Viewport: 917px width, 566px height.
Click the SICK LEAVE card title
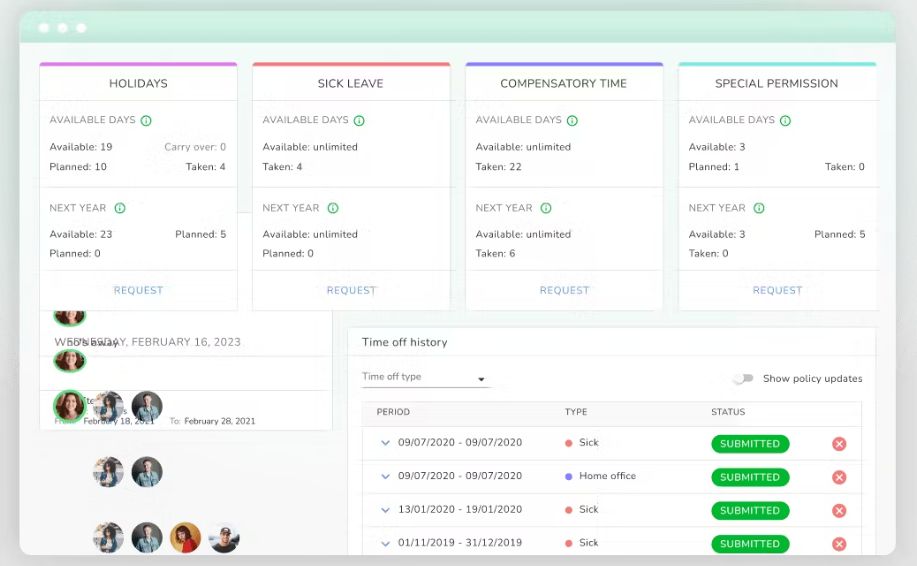coord(350,84)
